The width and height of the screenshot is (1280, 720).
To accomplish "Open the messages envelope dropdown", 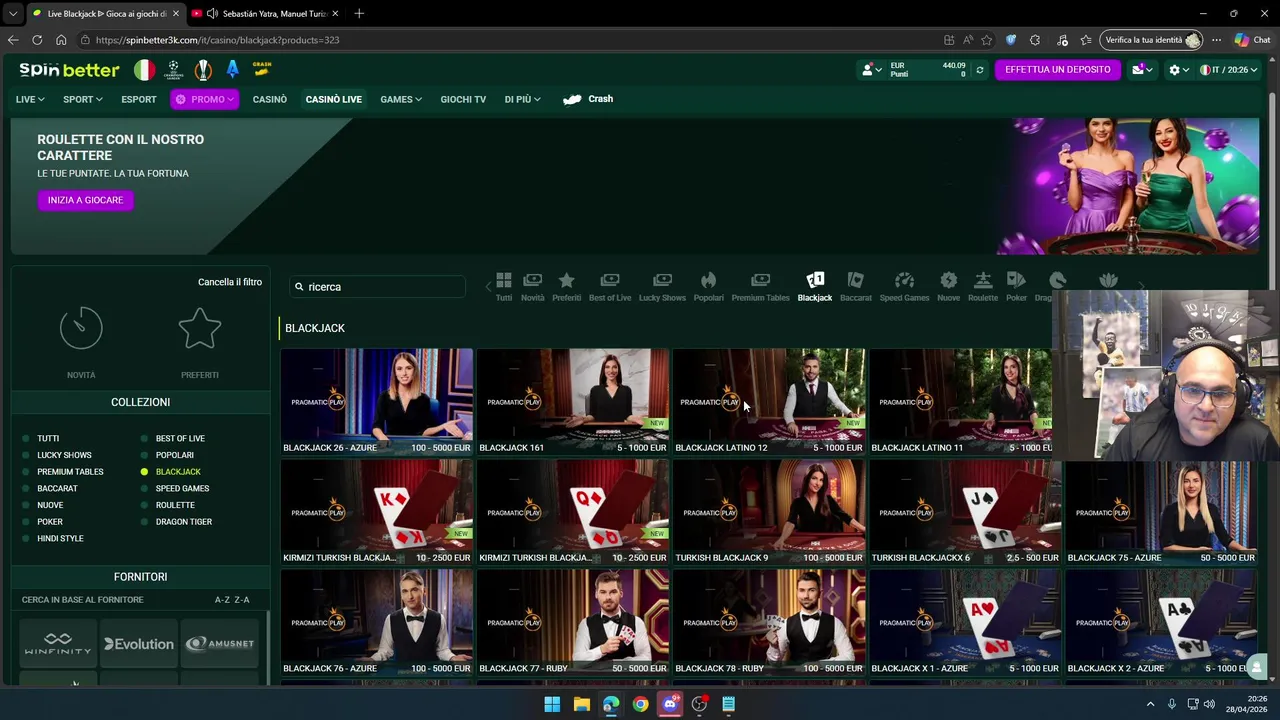I will 1142,70.
